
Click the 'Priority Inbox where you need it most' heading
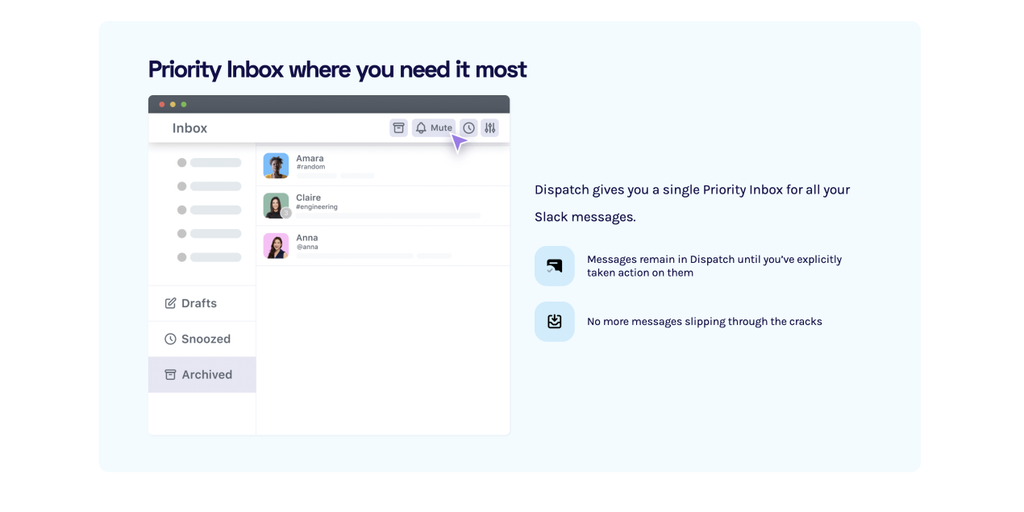point(338,69)
